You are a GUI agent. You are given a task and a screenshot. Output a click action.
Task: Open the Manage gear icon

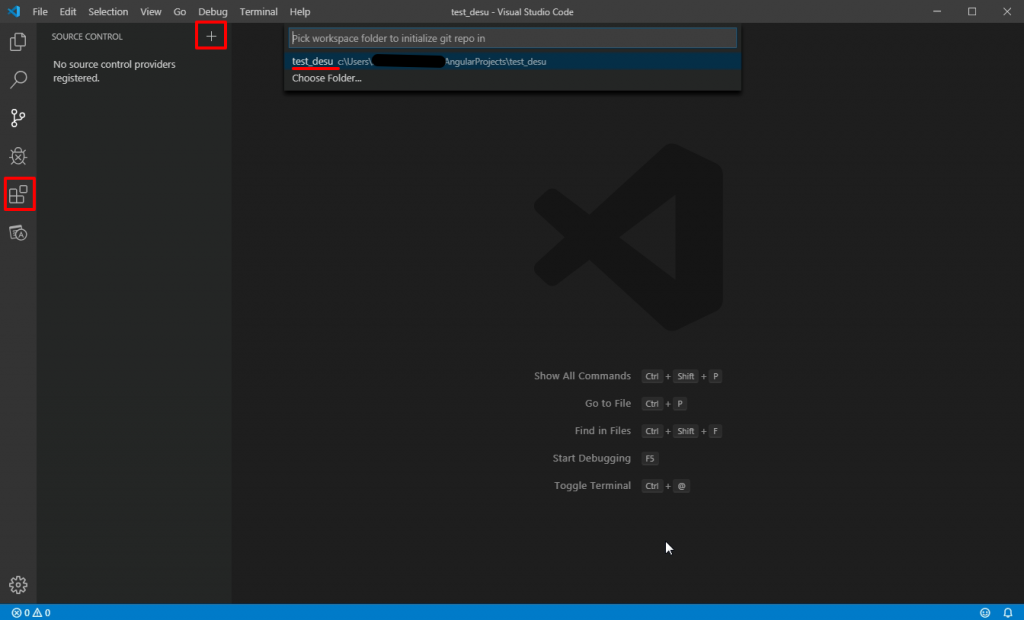(18, 585)
